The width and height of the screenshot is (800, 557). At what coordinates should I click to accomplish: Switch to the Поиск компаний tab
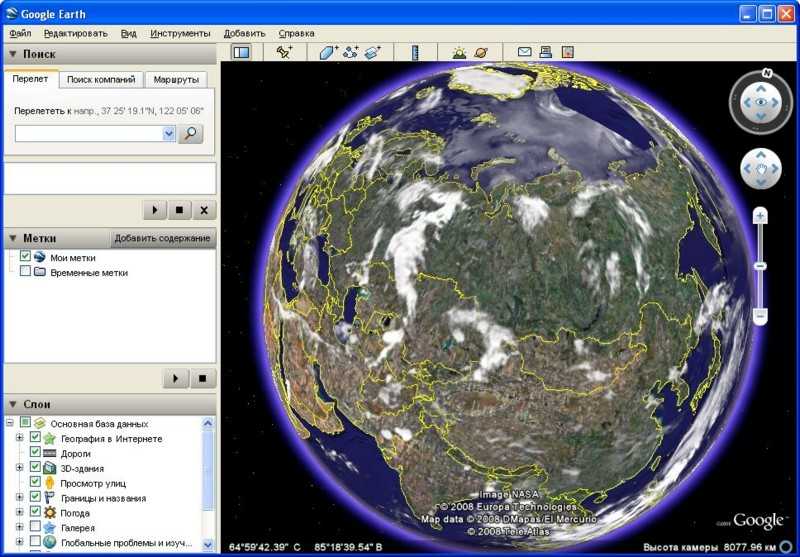[x=101, y=80]
